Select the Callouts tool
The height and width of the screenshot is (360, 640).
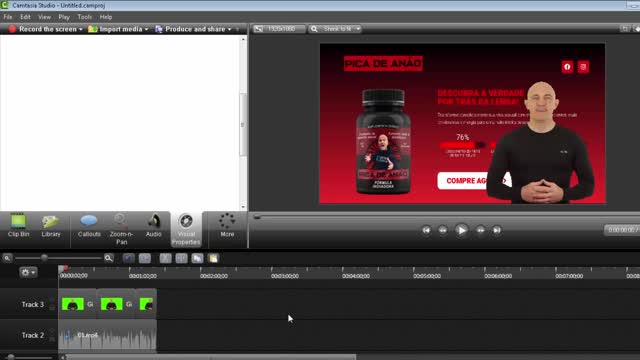pyautogui.click(x=89, y=225)
